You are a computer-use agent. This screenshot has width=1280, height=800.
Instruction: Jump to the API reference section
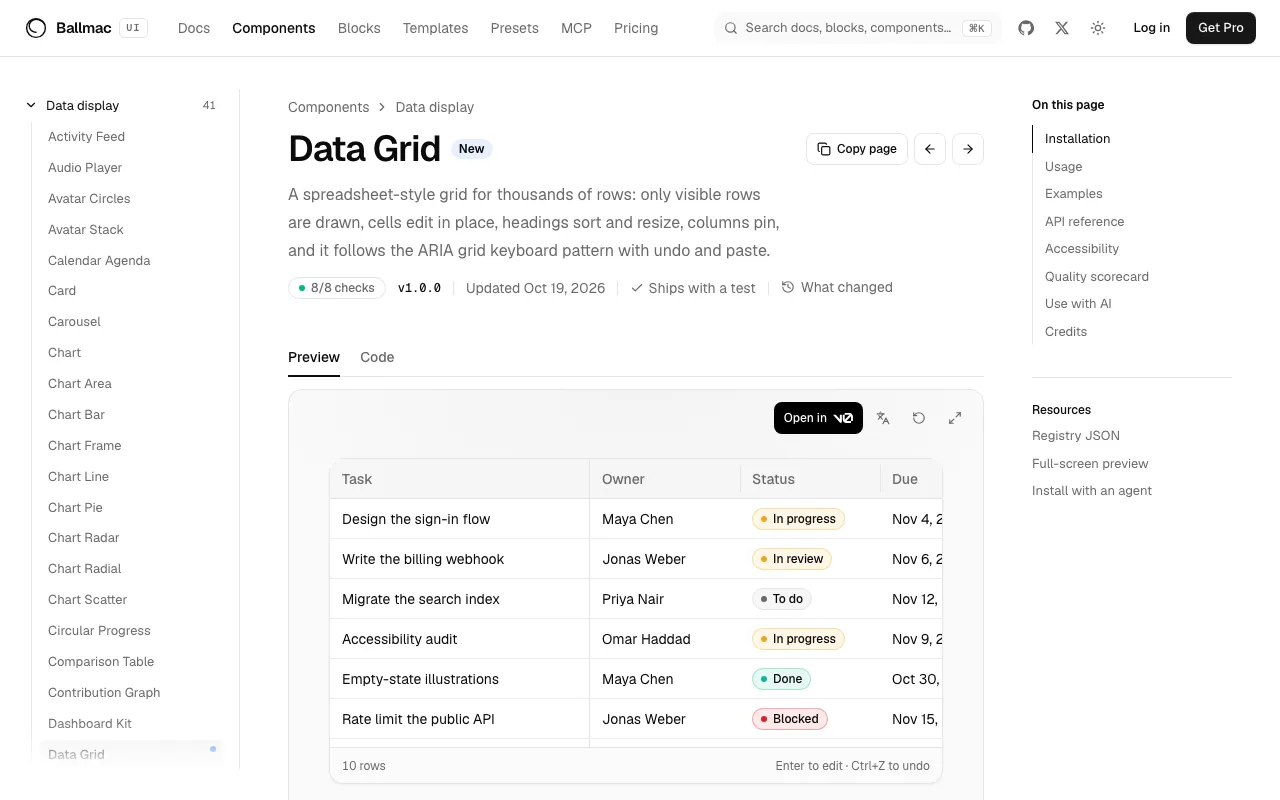1084,221
